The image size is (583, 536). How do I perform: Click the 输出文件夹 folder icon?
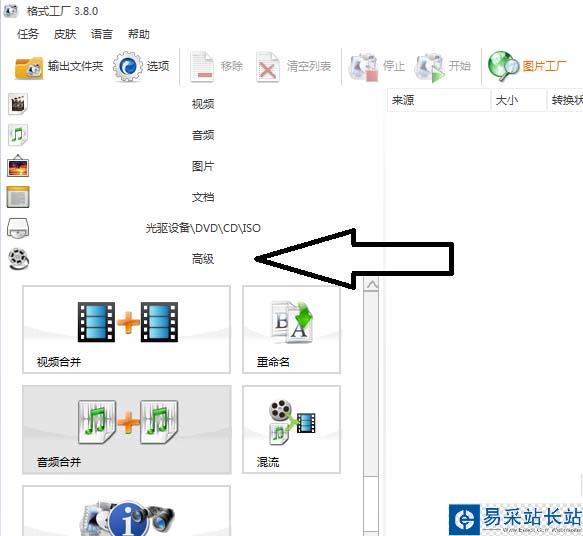click(x=29, y=67)
